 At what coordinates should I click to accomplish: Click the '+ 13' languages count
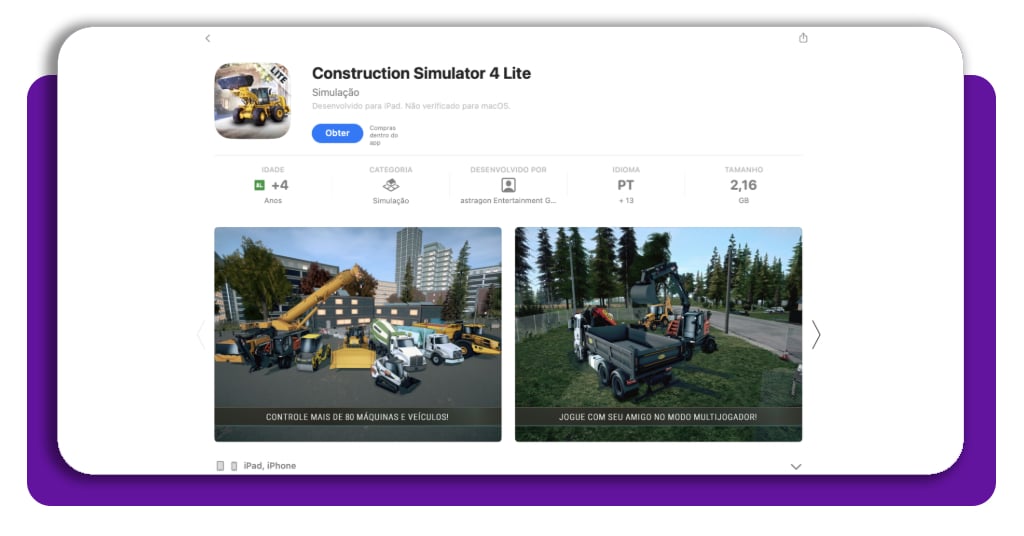(x=626, y=201)
